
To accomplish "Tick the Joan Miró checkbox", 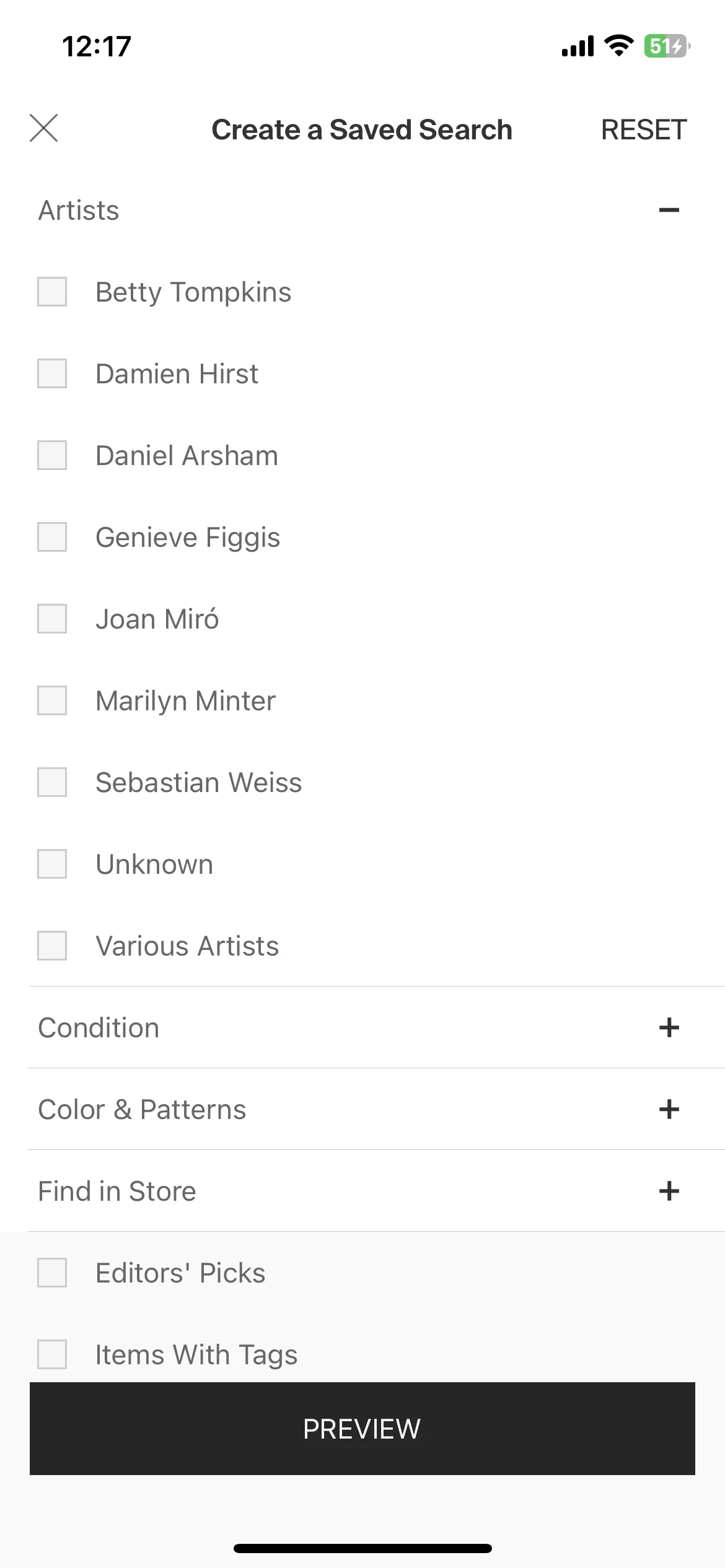I will 52,619.
